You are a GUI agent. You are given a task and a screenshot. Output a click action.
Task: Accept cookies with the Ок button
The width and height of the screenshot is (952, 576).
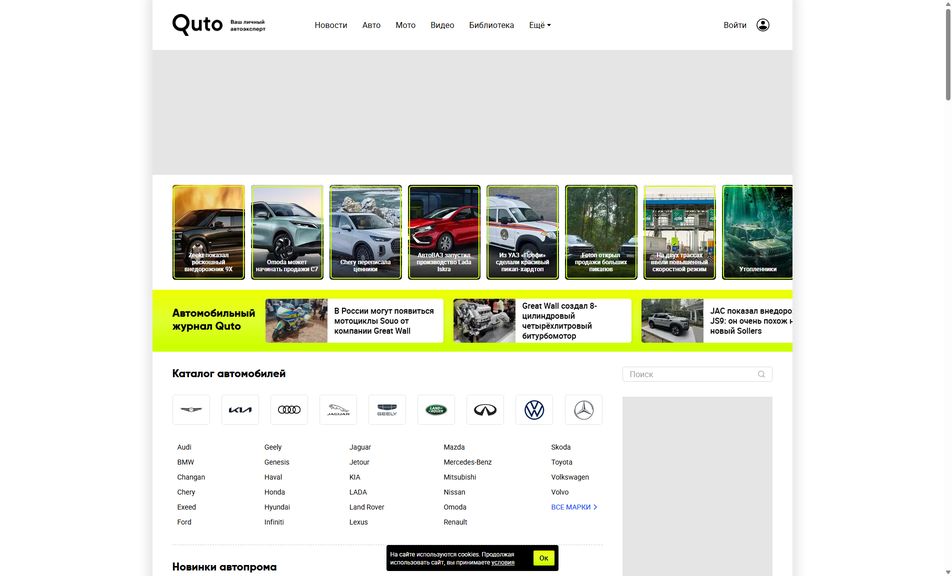pos(543,558)
